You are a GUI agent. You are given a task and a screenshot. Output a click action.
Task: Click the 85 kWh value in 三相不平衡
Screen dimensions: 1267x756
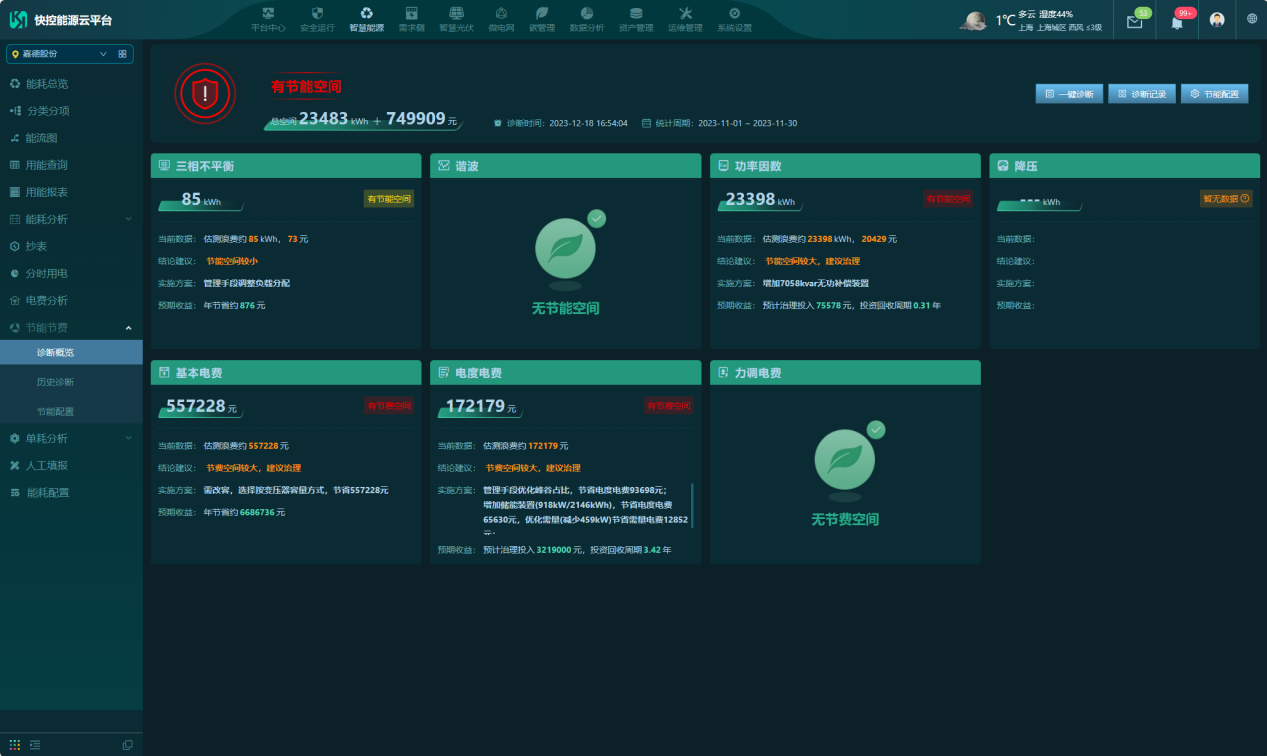201,199
